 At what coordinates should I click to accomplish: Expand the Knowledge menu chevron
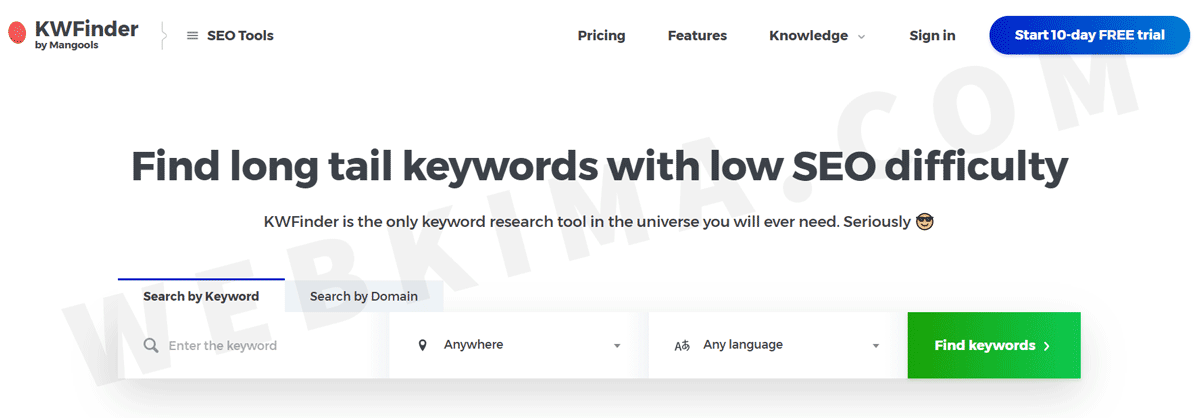tap(860, 37)
